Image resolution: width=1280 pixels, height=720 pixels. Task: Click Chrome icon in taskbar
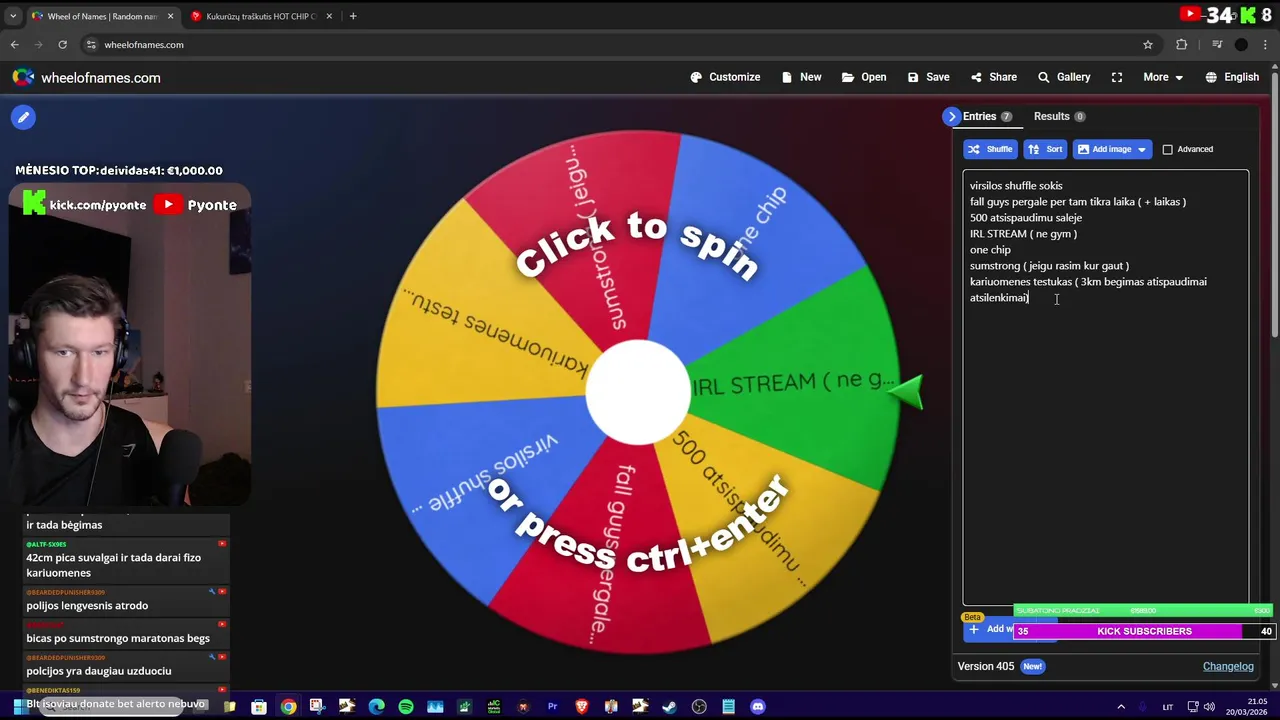288,707
